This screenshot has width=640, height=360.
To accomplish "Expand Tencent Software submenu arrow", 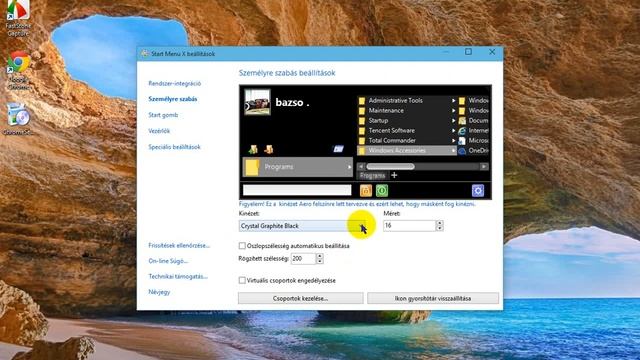I will click(453, 131).
